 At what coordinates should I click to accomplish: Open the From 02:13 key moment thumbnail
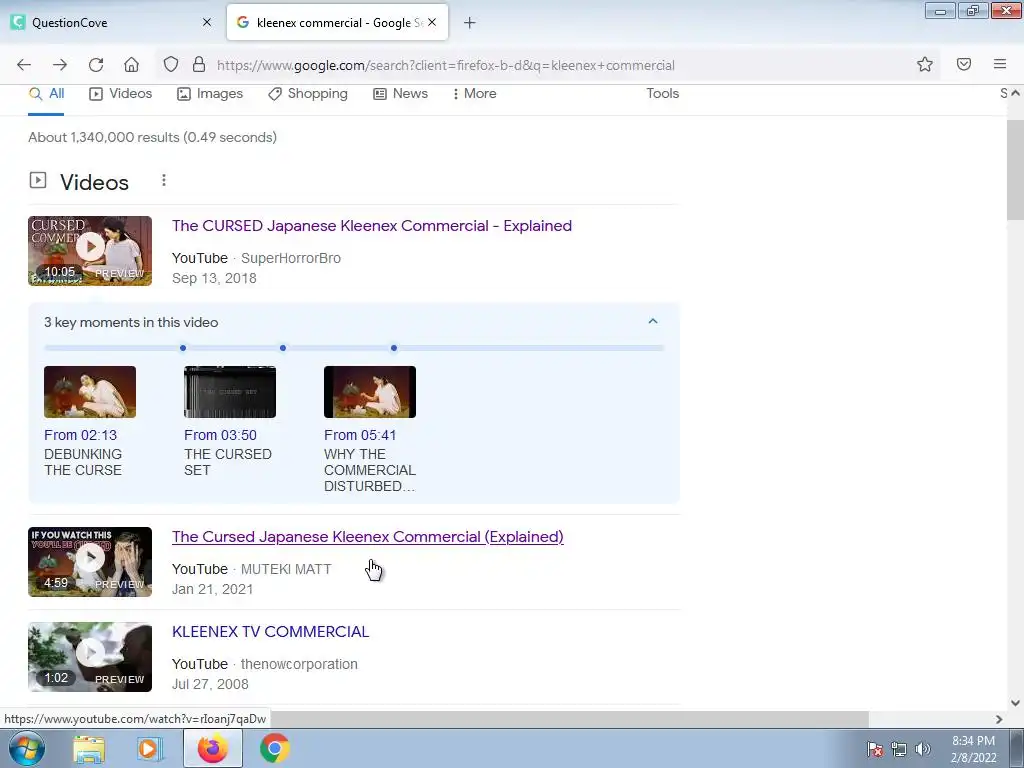pyautogui.click(x=90, y=392)
